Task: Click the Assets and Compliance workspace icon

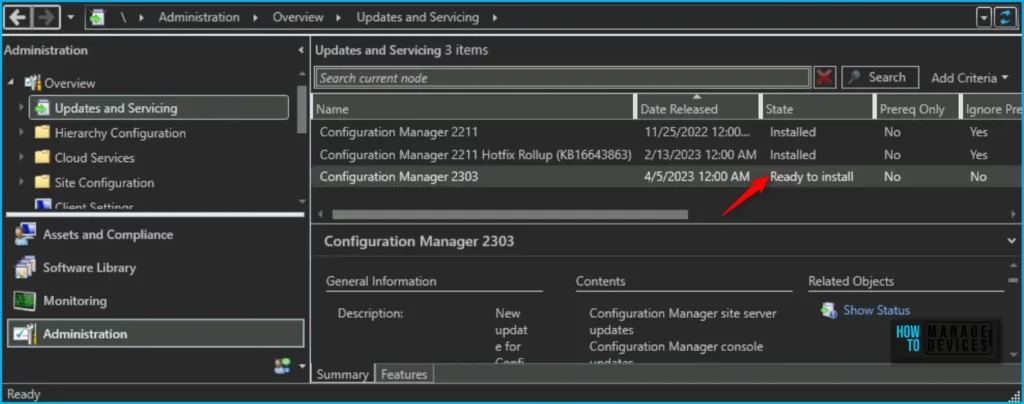Action: pyautogui.click(x=25, y=234)
